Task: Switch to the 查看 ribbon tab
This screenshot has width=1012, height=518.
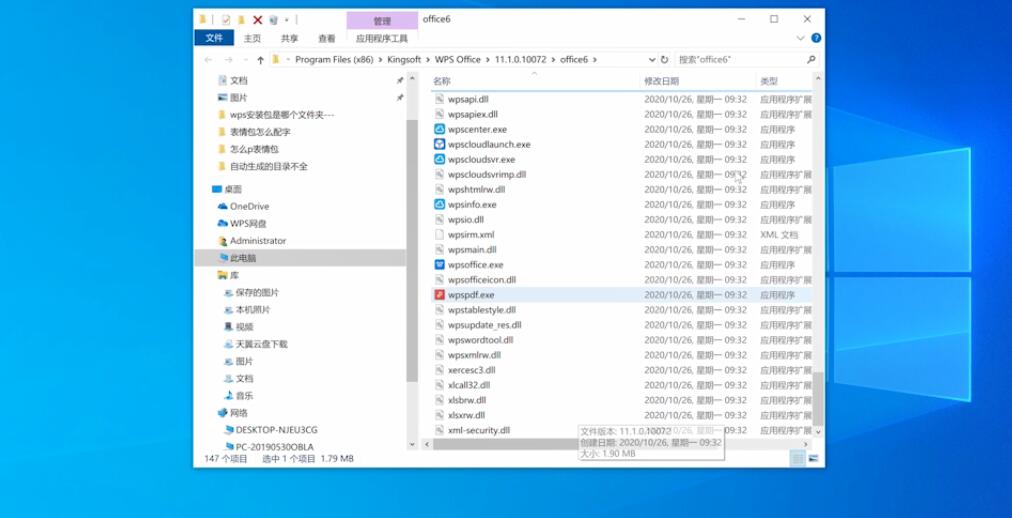Action: pos(327,39)
